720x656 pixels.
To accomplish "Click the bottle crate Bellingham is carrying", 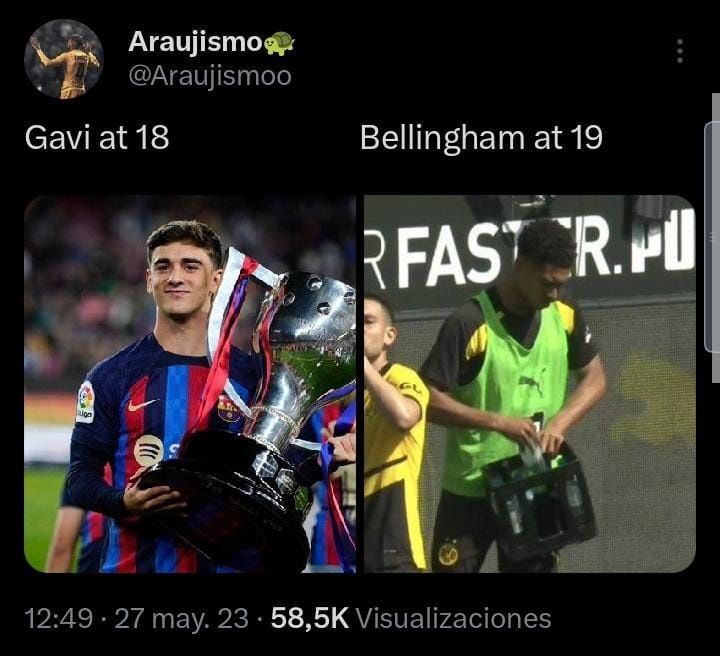I will click(x=541, y=498).
